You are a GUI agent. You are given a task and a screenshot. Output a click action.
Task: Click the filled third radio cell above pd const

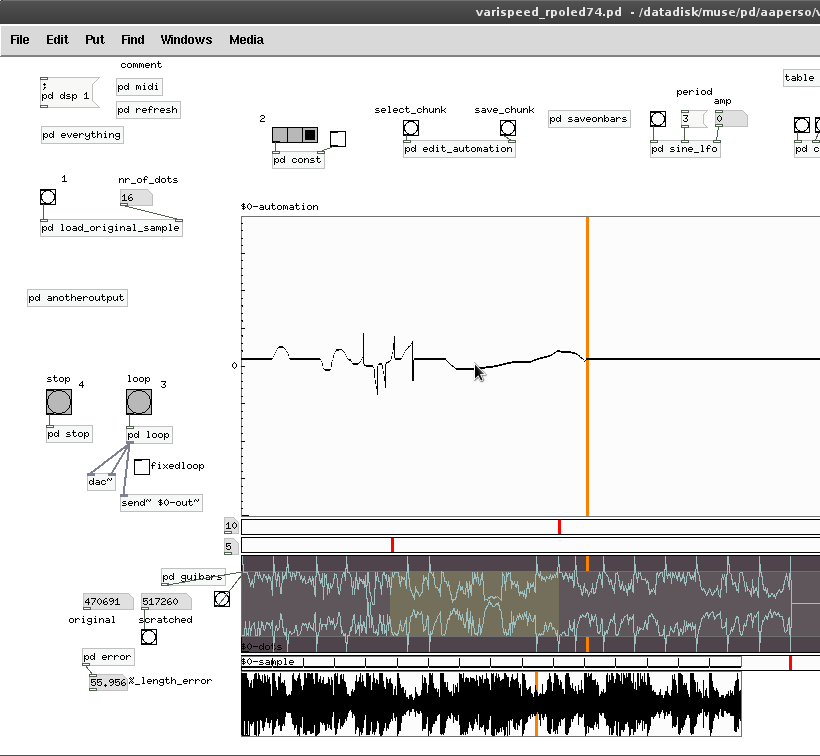[x=310, y=135]
